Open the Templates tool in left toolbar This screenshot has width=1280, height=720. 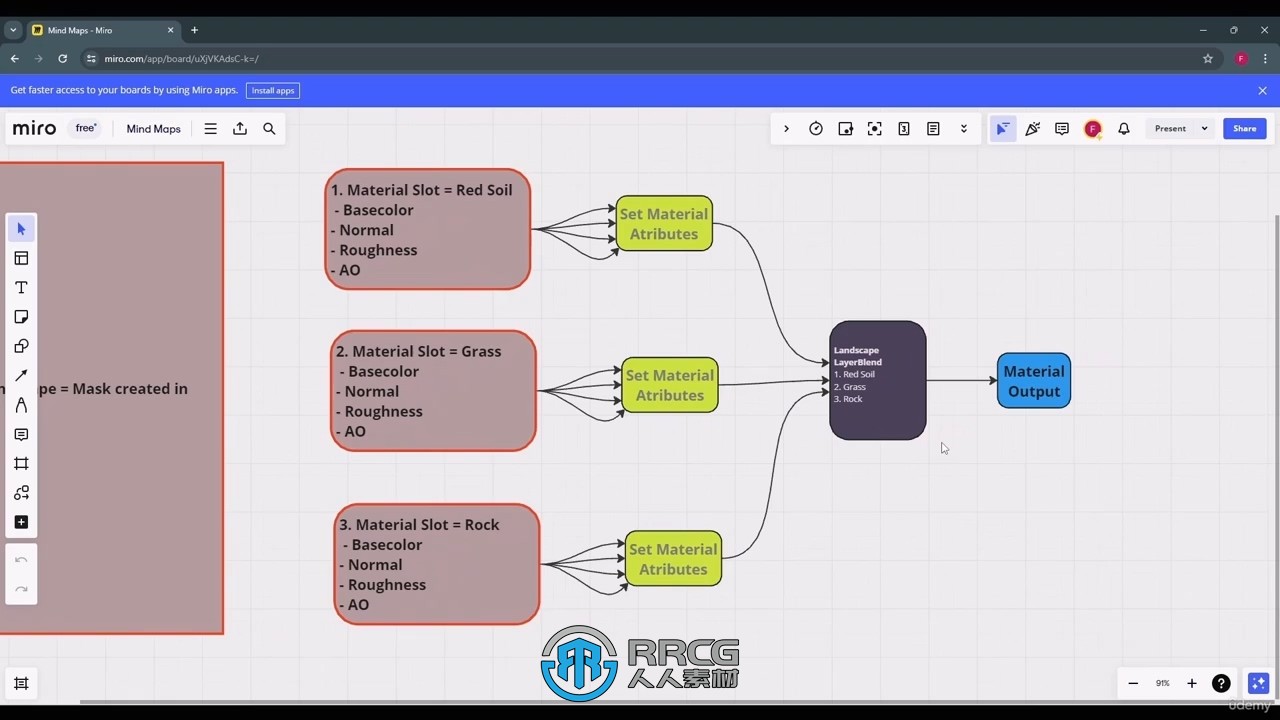tap(21, 258)
